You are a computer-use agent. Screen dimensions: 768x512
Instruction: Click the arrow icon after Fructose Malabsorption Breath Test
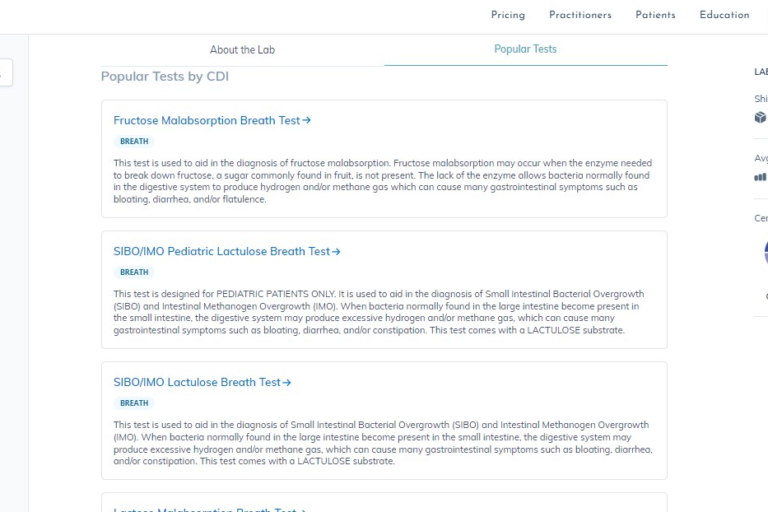click(307, 121)
